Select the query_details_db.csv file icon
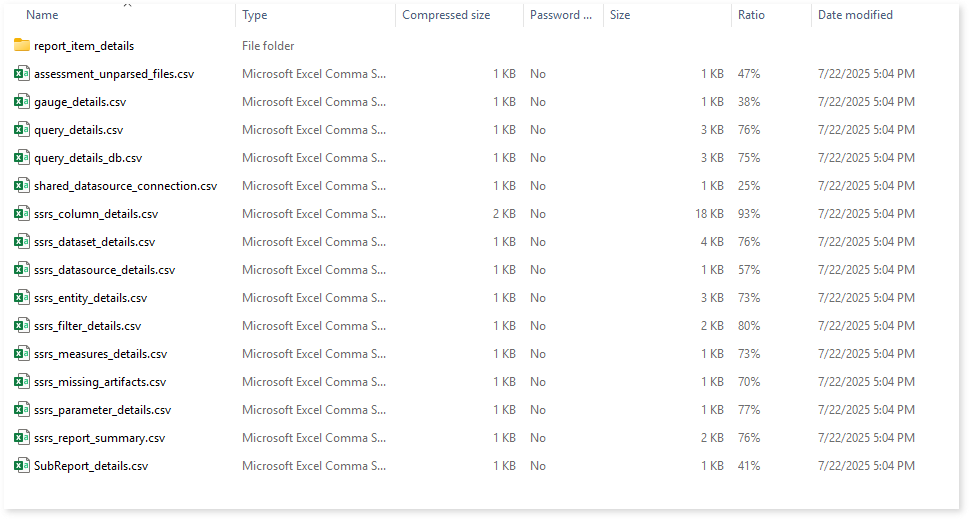 point(22,158)
